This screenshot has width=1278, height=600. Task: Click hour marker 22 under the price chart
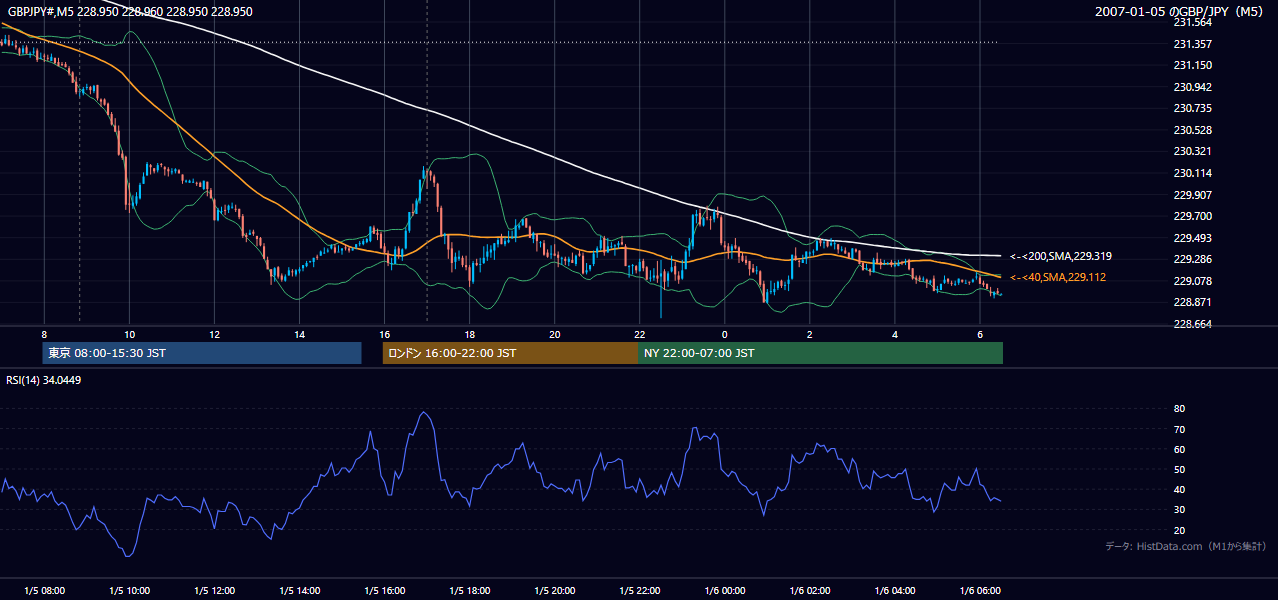639,334
